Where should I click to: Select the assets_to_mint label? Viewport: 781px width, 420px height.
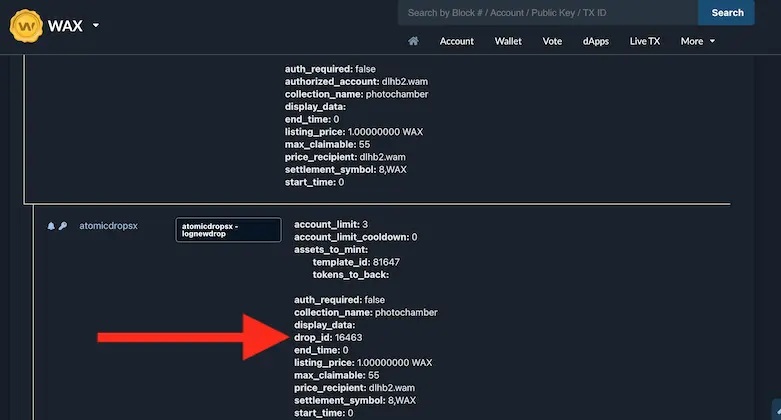pyautogui.click(x=331, y=250)
